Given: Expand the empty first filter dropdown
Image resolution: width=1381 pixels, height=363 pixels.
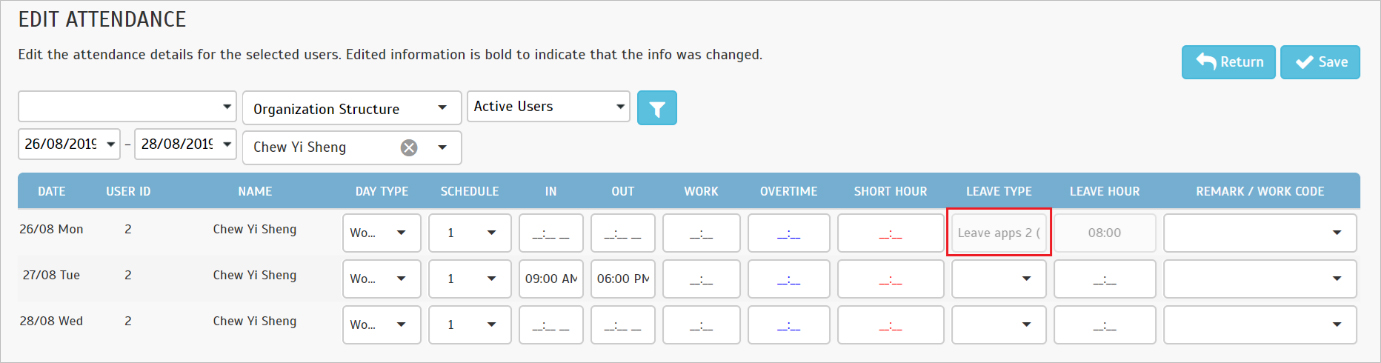Looking at the screenshot, I should (127, 106).
